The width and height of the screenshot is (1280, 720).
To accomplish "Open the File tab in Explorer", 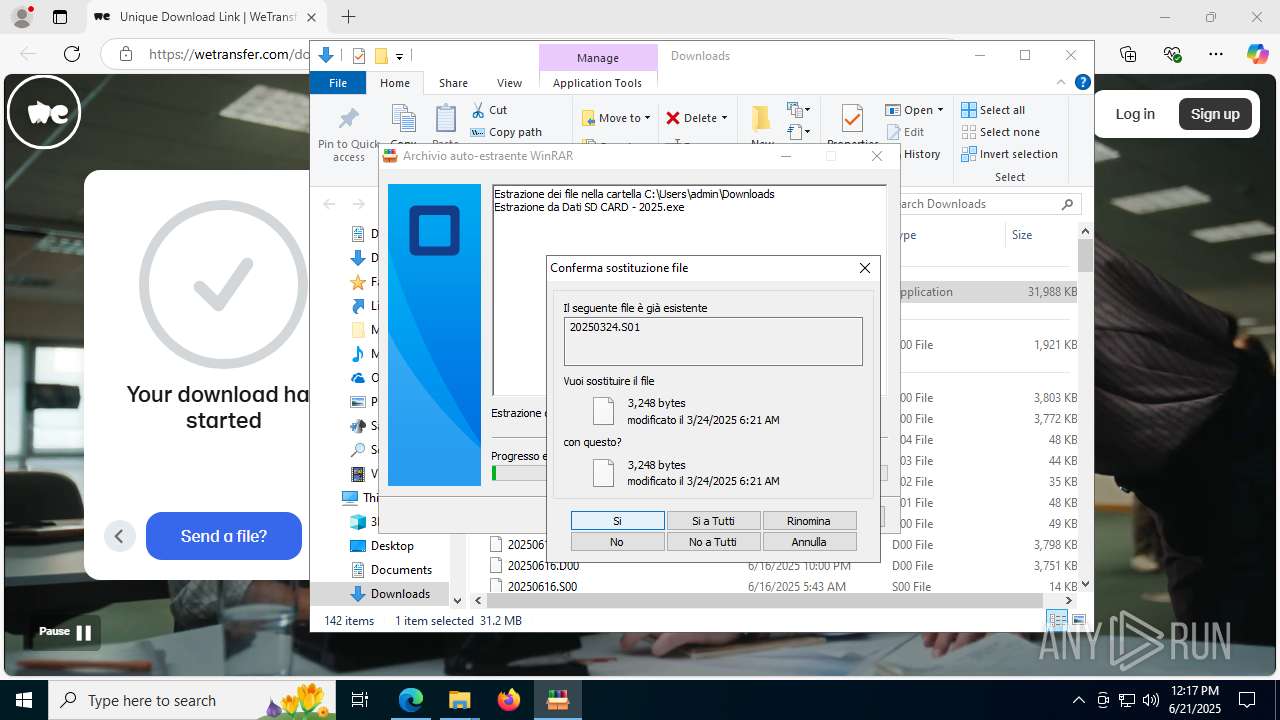I will pyautogui.click(x=338, y=83).
